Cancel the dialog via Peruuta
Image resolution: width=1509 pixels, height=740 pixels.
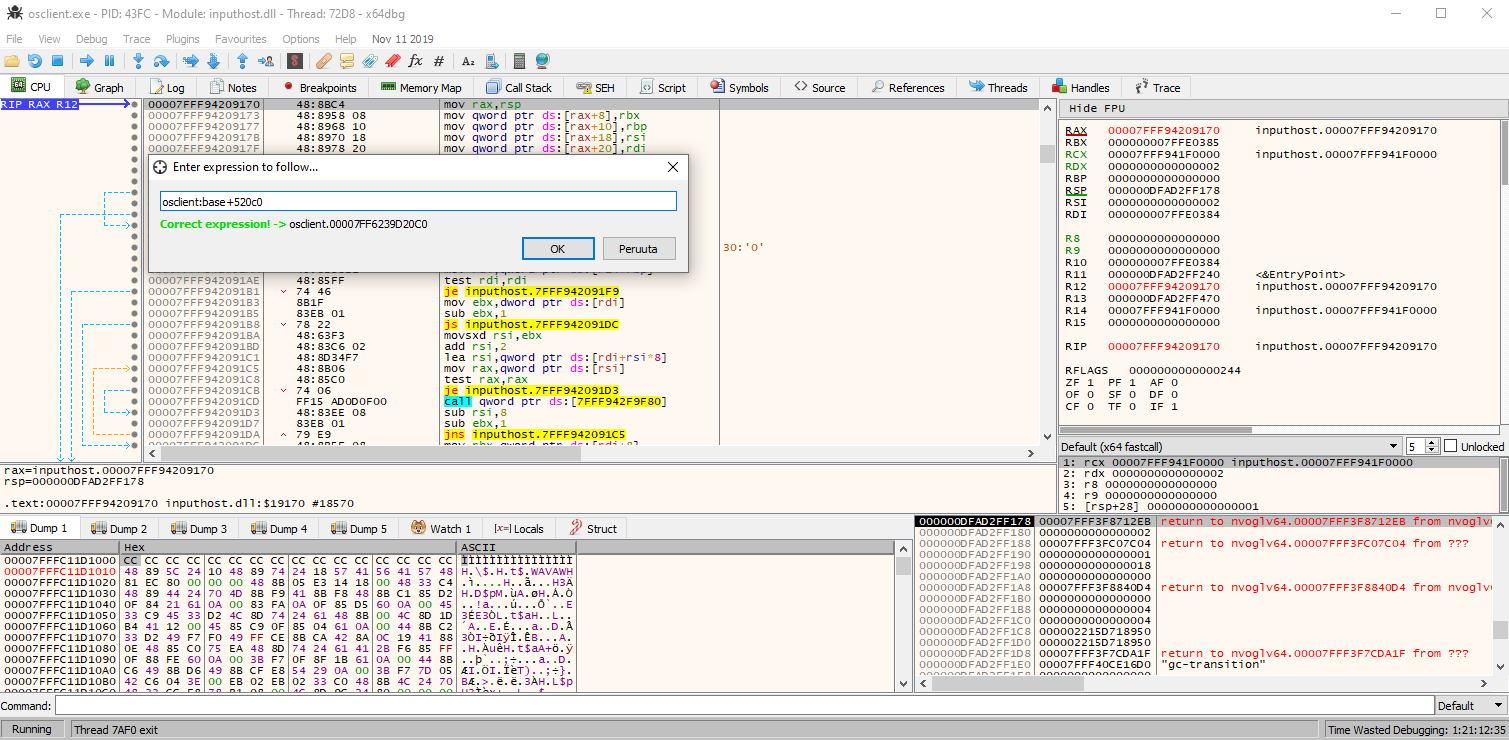638,248
